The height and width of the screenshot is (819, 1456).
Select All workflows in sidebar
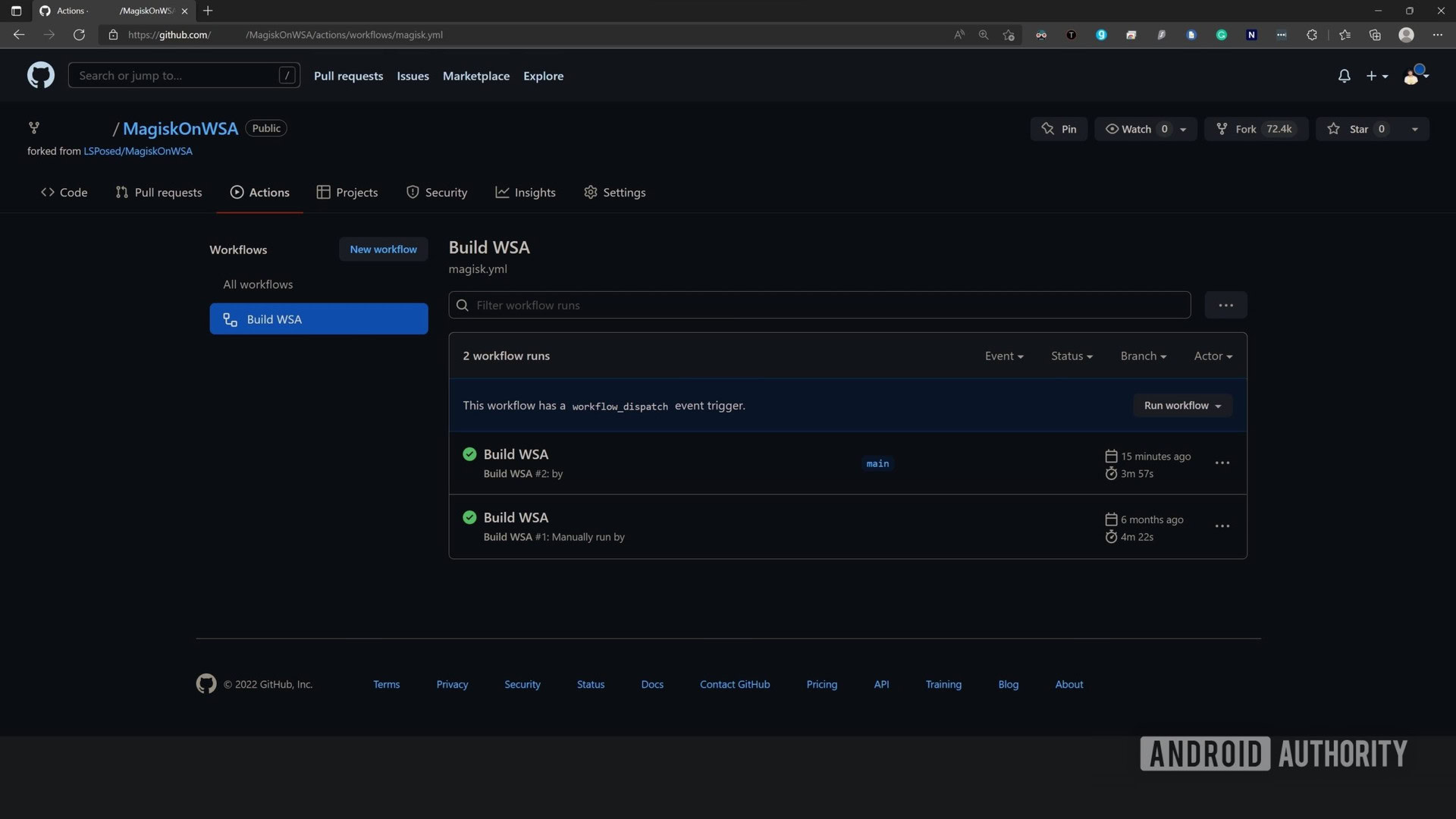(258, 284)
